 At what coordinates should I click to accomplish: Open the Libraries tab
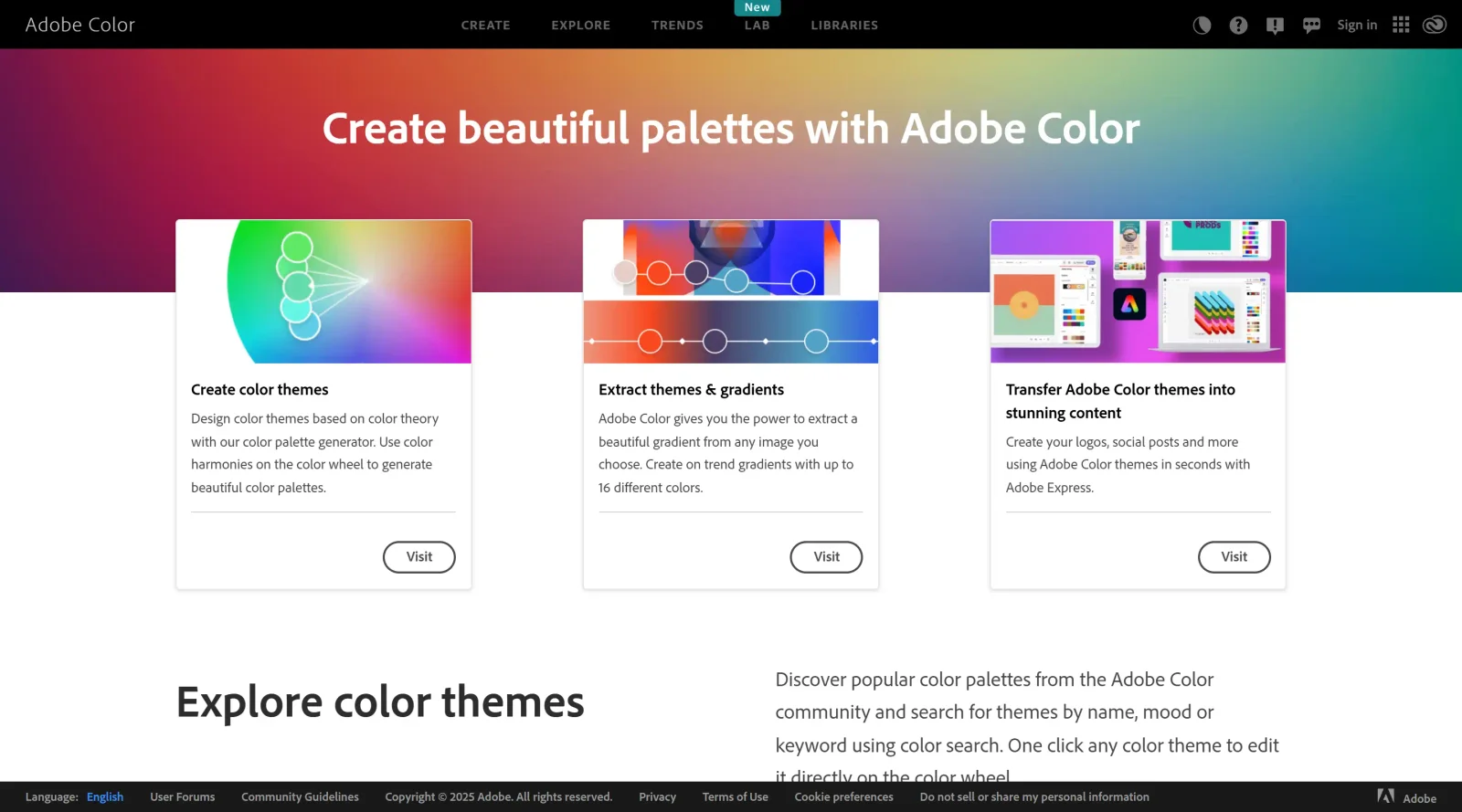[x=844, y=26]
